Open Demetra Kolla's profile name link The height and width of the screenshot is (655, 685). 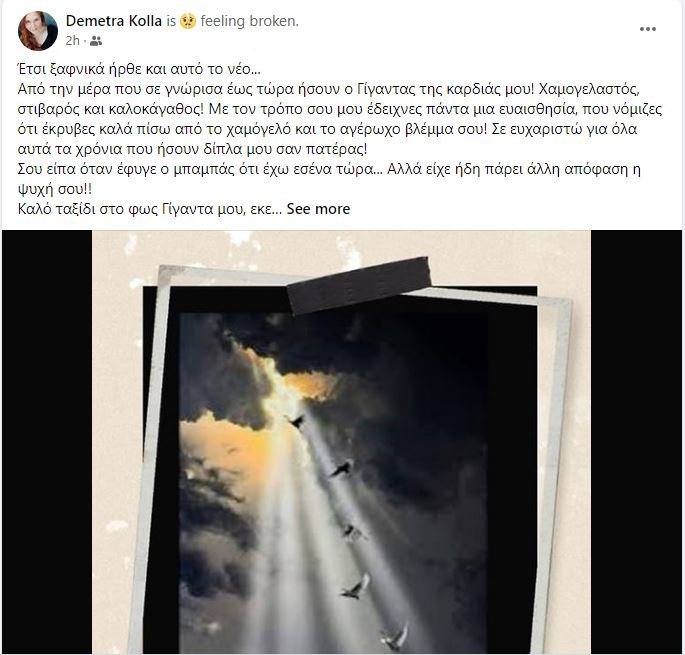tap(114, 21)
